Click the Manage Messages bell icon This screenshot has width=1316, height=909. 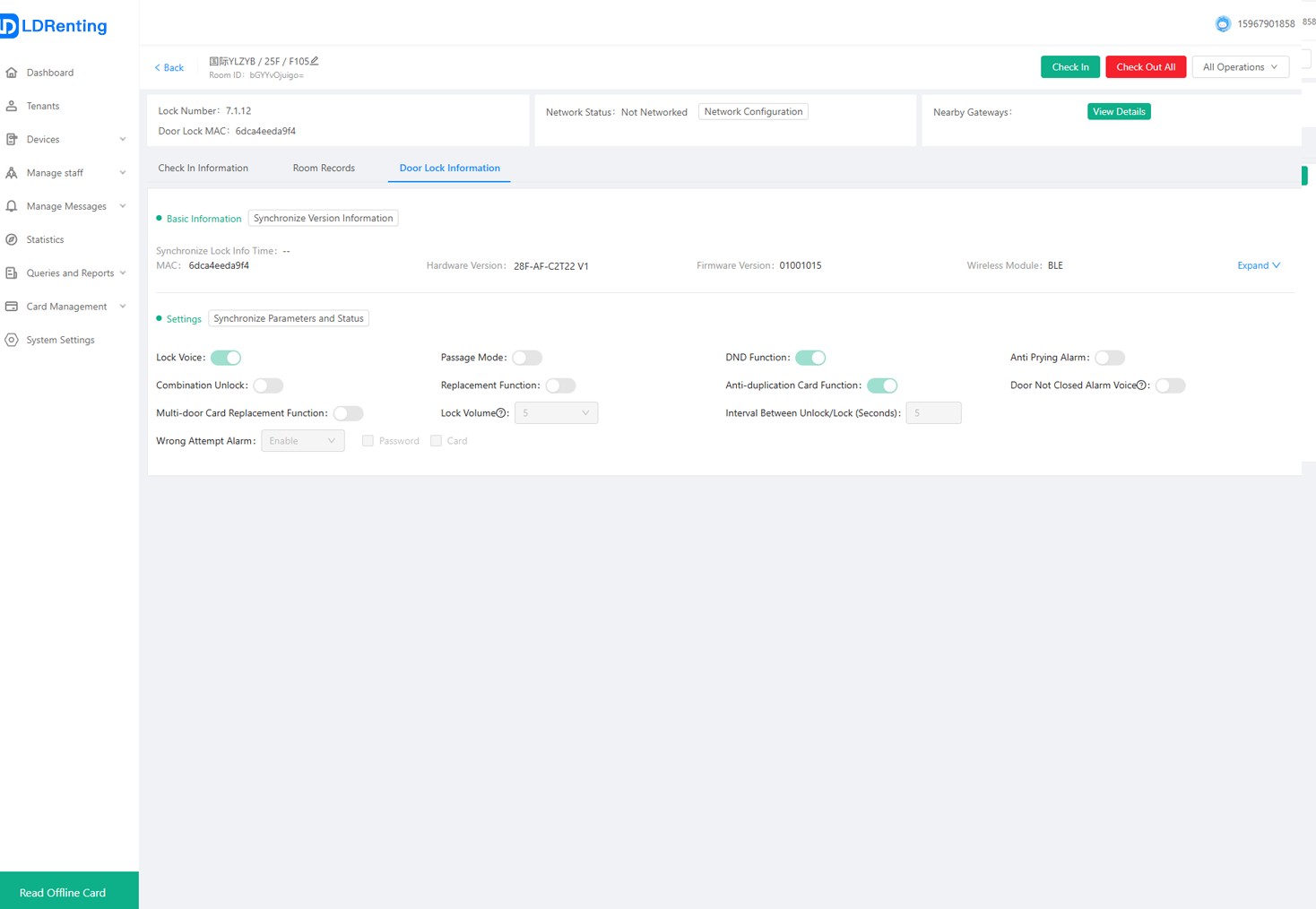[12, 206]
